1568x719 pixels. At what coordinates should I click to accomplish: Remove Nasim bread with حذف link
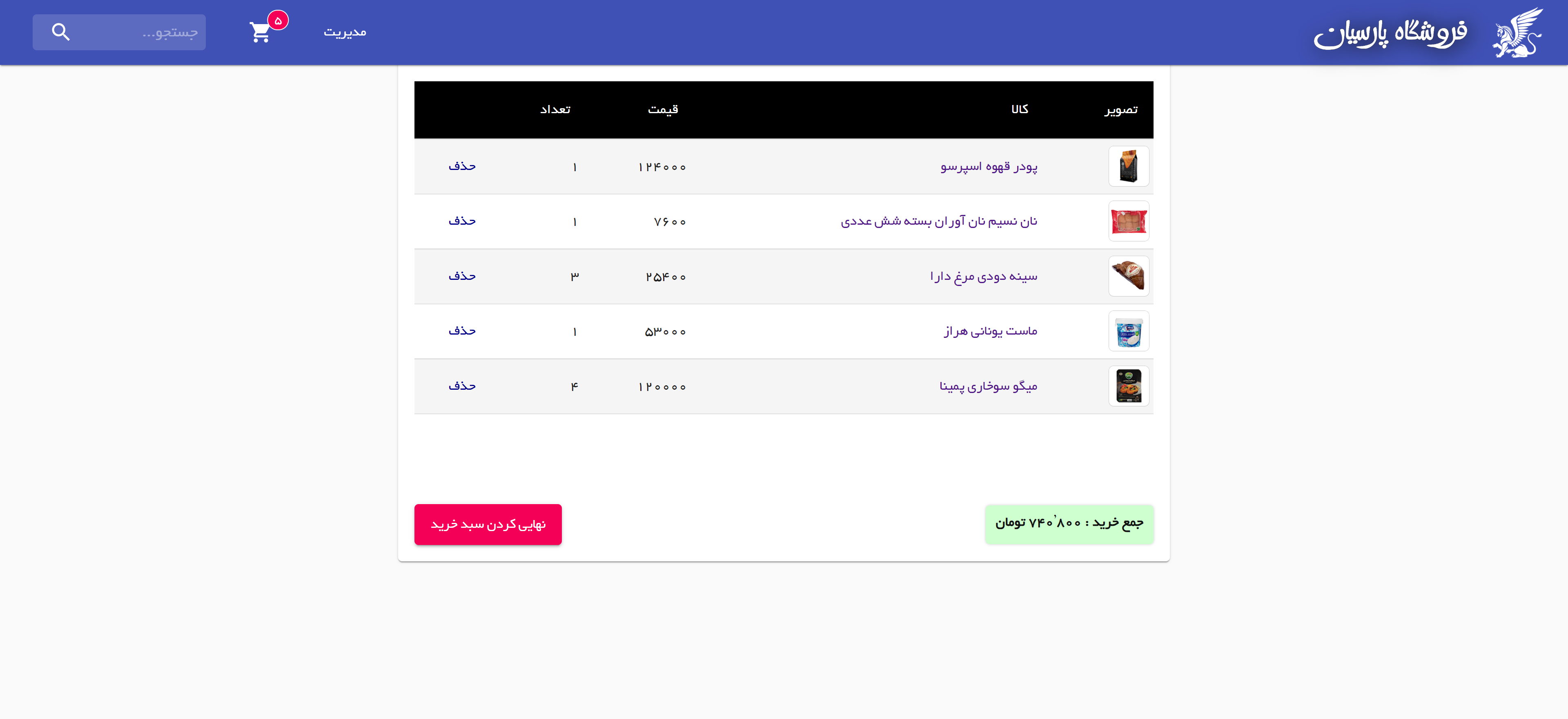(462, 221)
